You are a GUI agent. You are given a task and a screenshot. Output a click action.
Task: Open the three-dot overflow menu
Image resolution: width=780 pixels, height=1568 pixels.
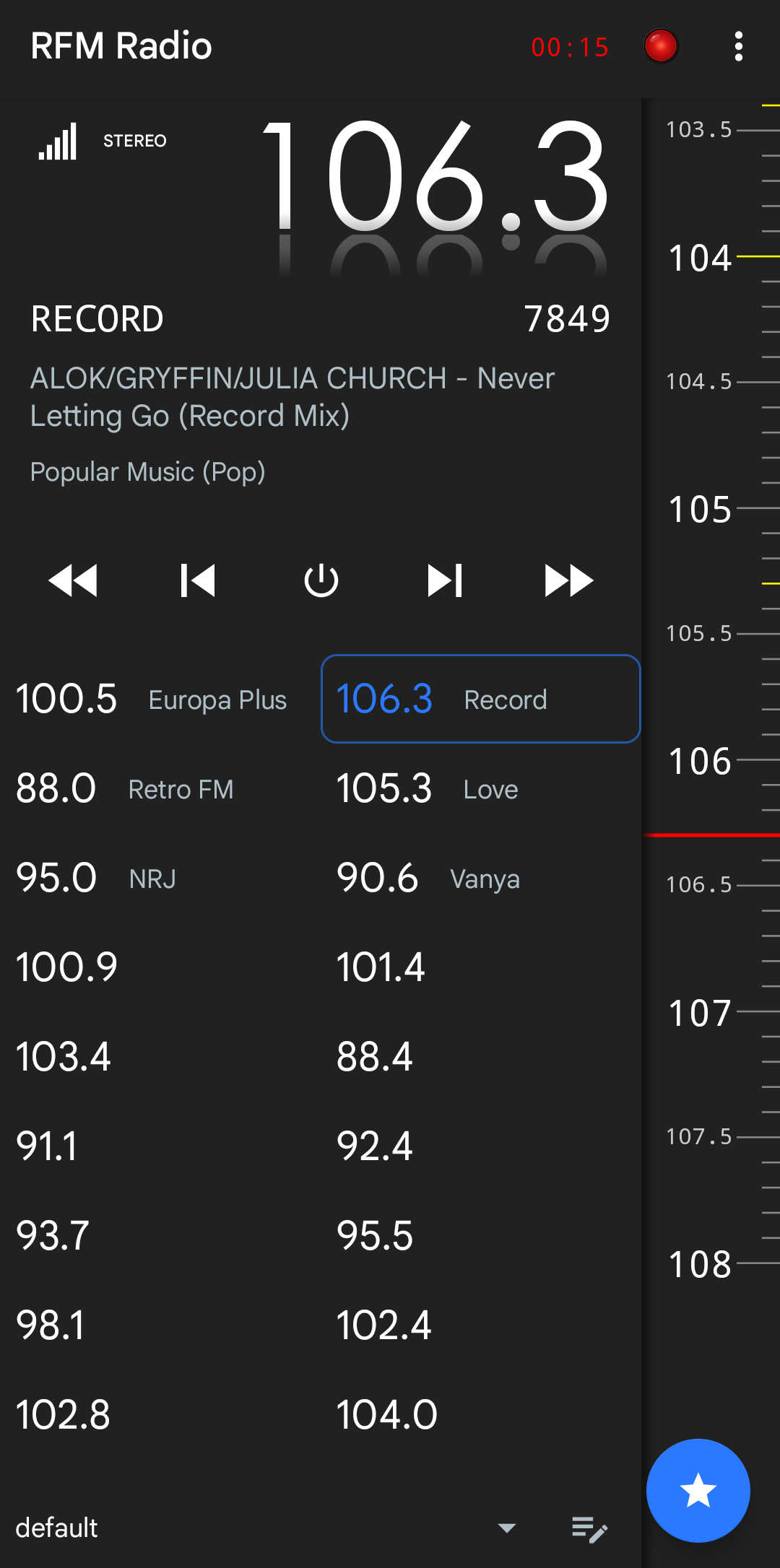[x=738, y=47]
